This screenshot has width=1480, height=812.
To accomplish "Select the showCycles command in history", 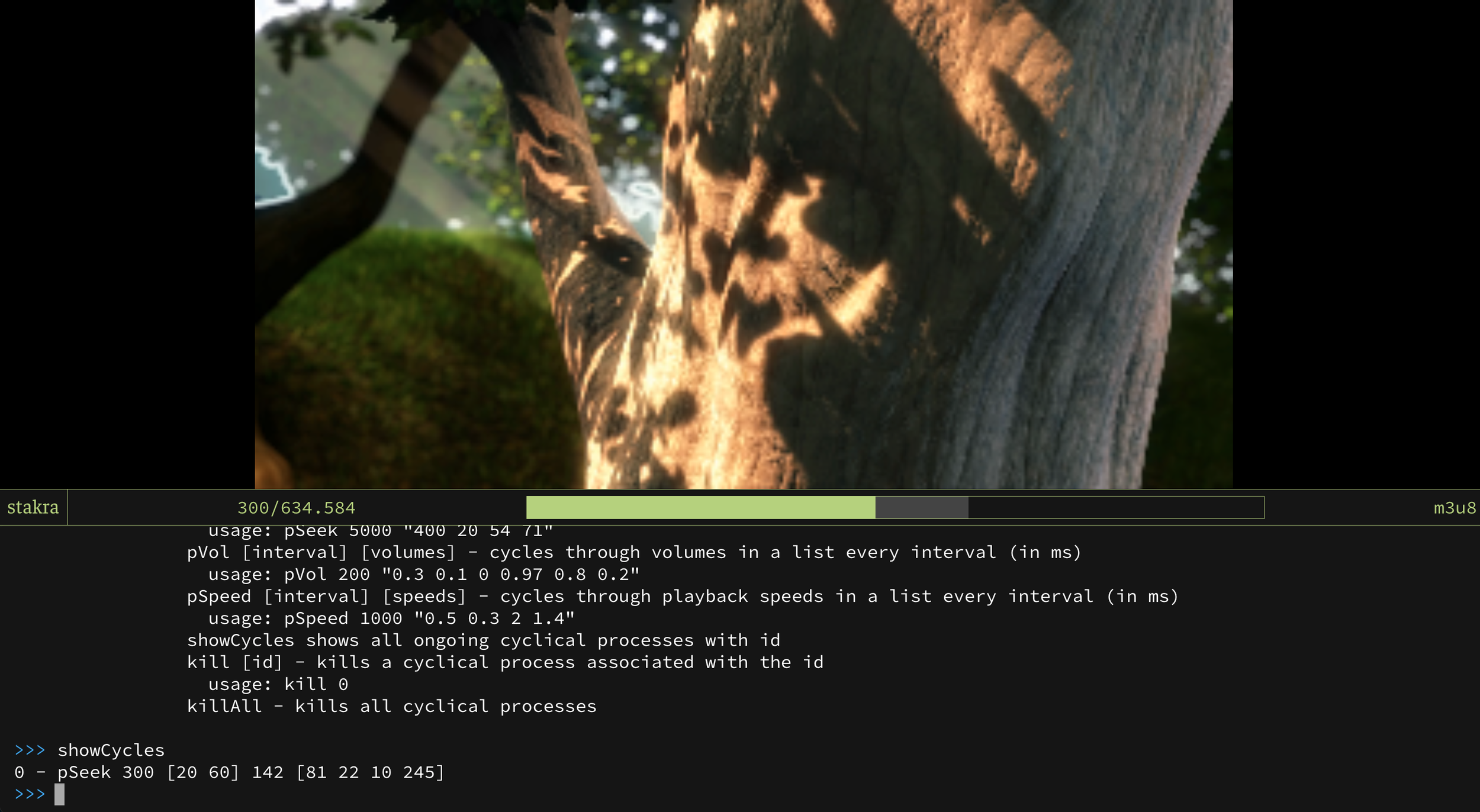I will 111,750.
